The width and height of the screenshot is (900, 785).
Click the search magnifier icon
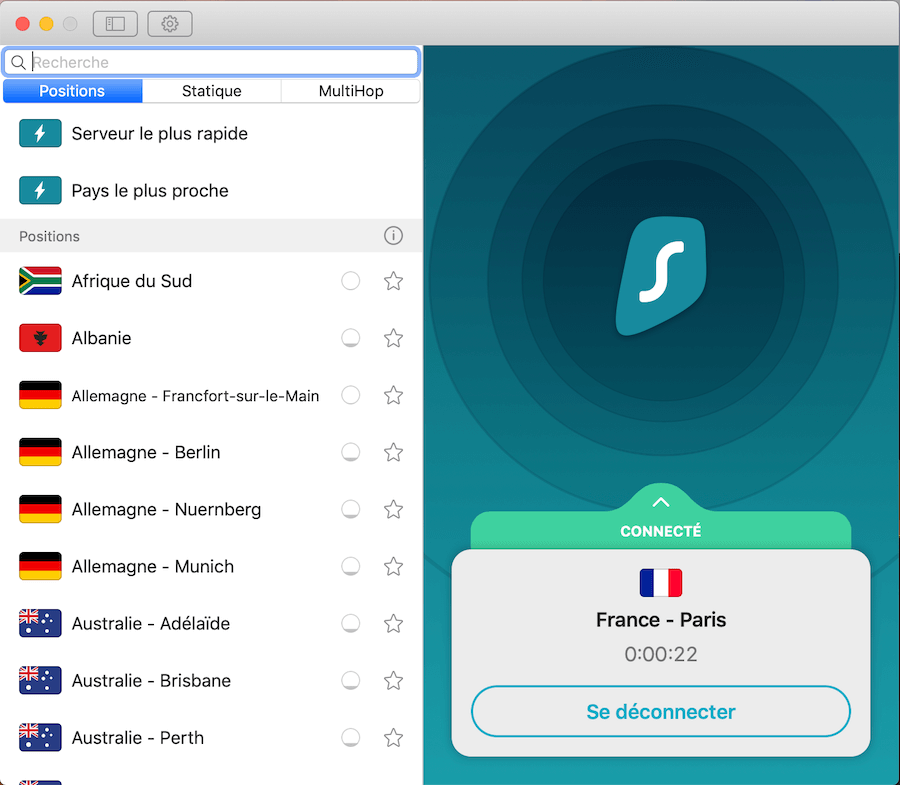(x=18, y=62)
